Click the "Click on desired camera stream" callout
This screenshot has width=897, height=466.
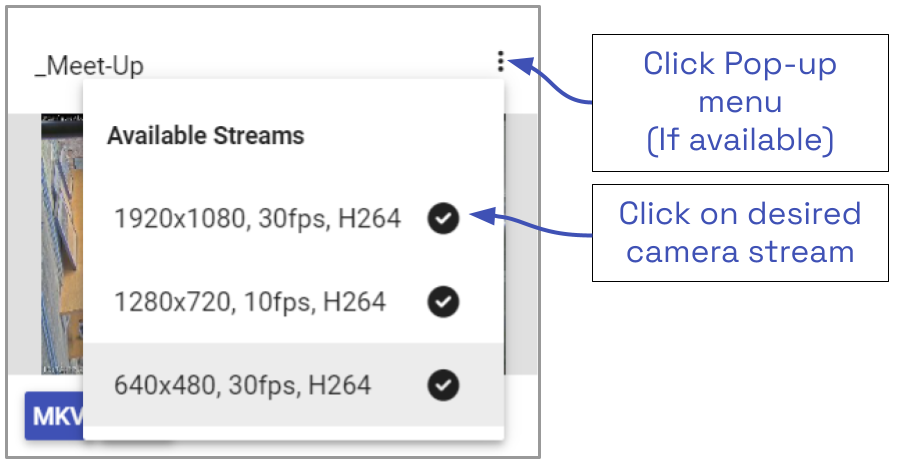pos(740,232)
